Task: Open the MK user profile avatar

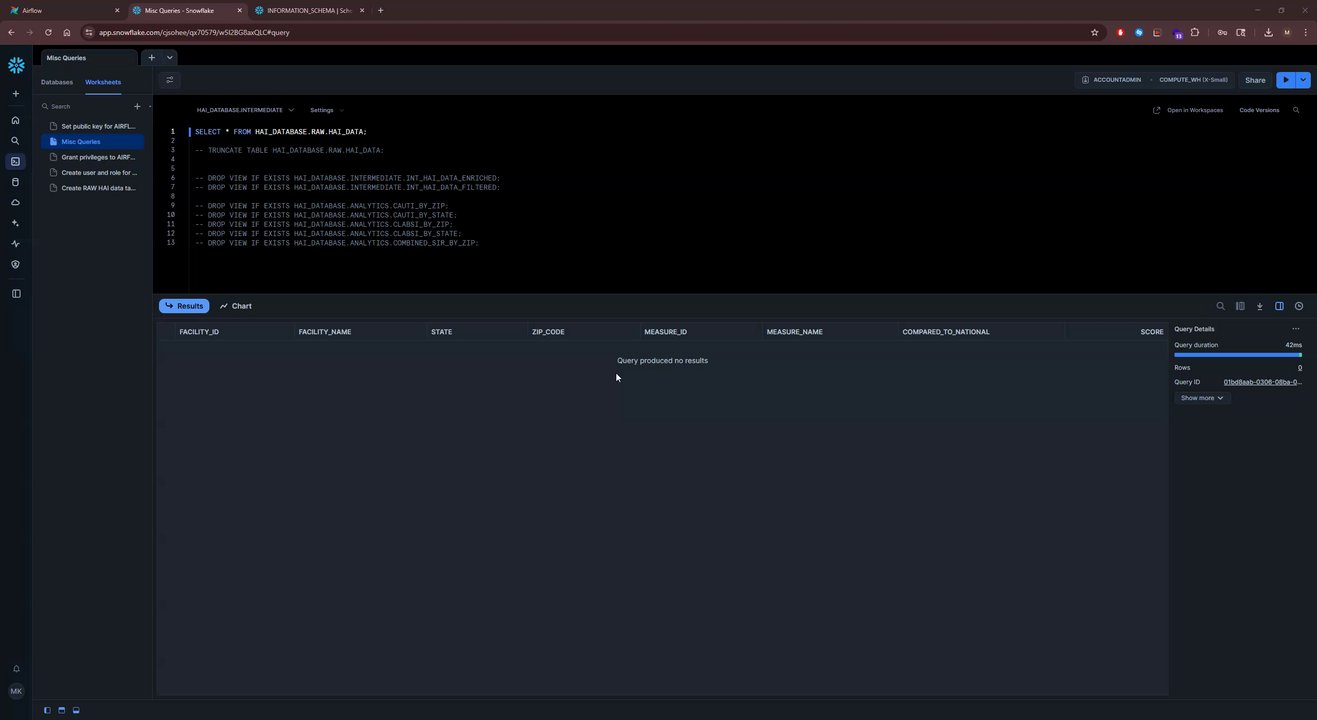Action: coord(16,691)
